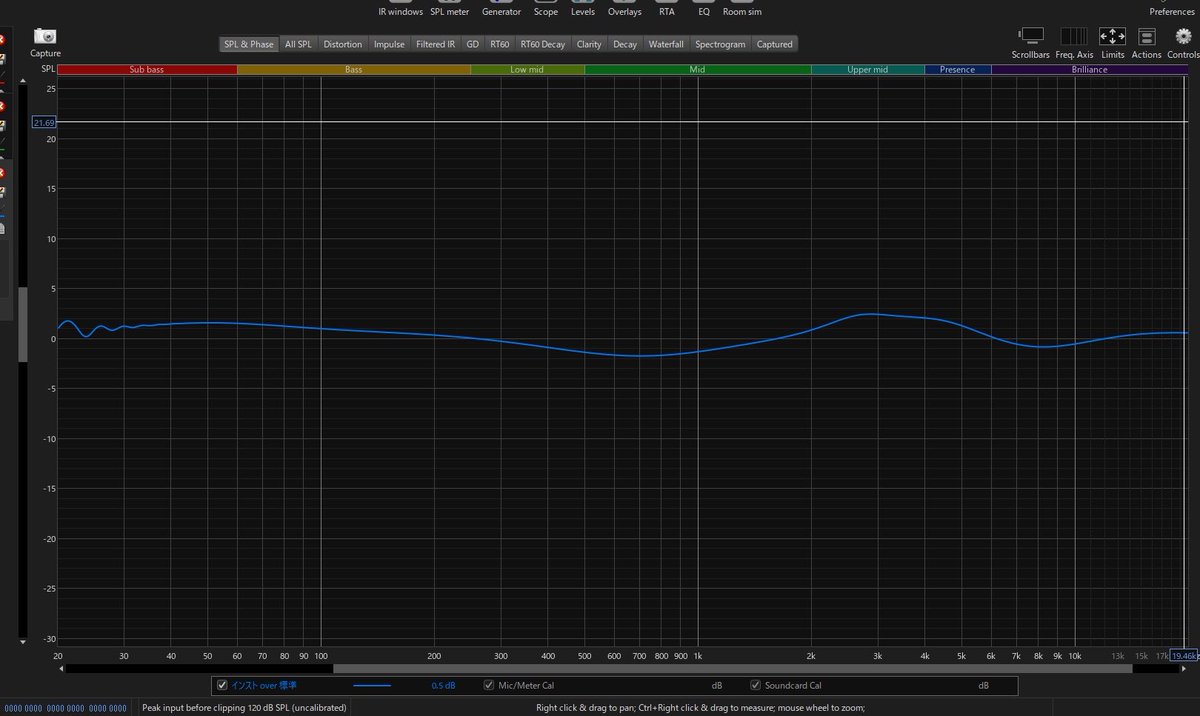Show the Clarity graph tab

pos(589,44)
